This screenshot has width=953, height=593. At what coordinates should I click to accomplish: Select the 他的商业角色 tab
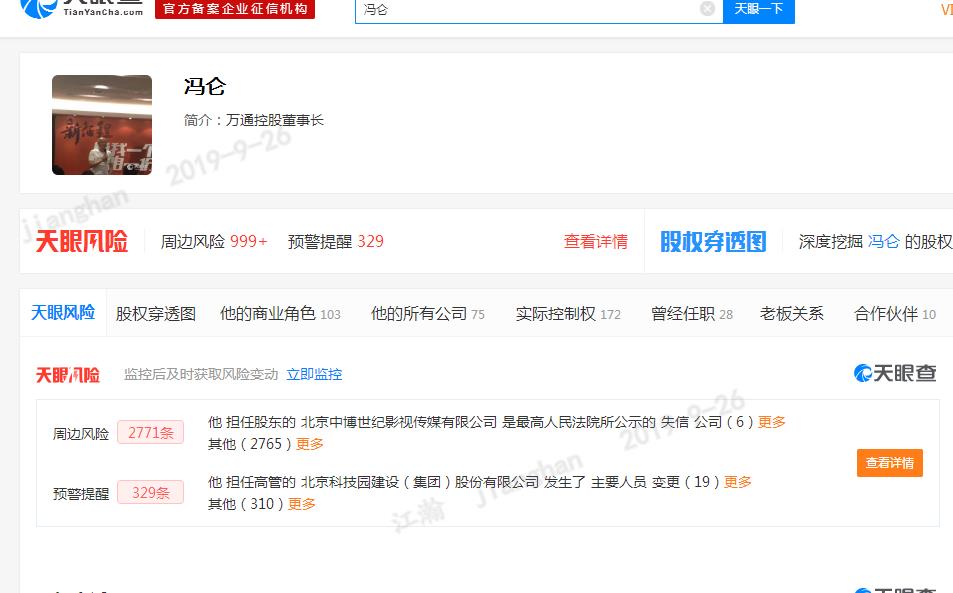(280, 313)
